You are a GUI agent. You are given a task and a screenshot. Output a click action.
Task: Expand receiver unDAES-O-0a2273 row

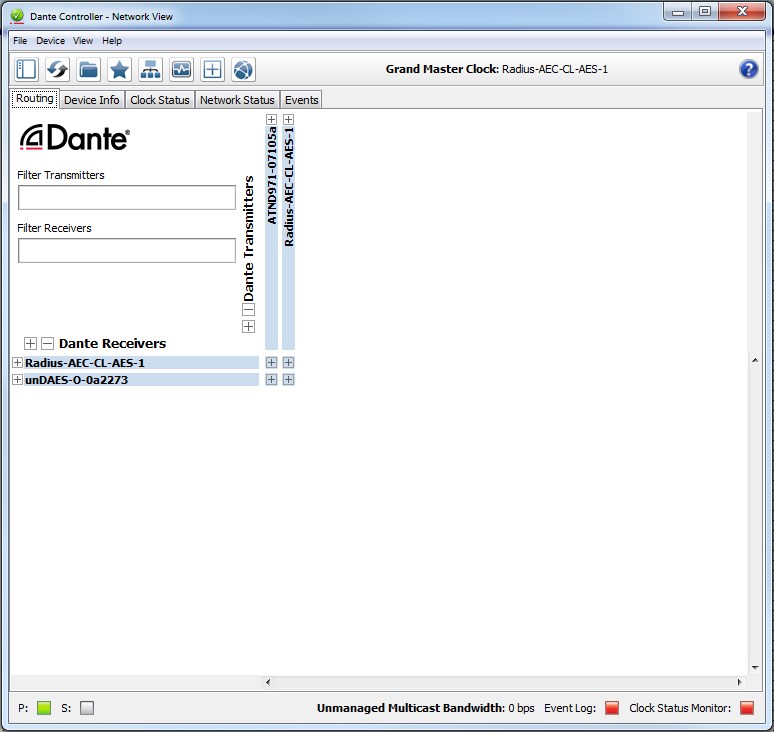pos(17,380)
